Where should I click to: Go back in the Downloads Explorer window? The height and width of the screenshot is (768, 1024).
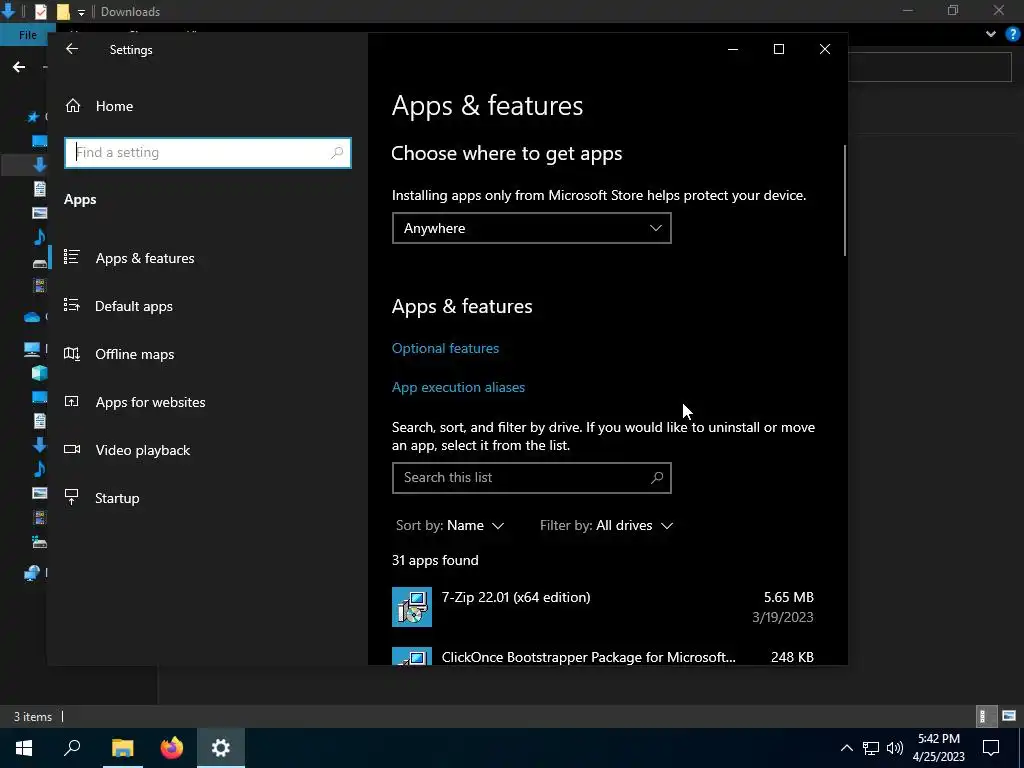[19, 67]
